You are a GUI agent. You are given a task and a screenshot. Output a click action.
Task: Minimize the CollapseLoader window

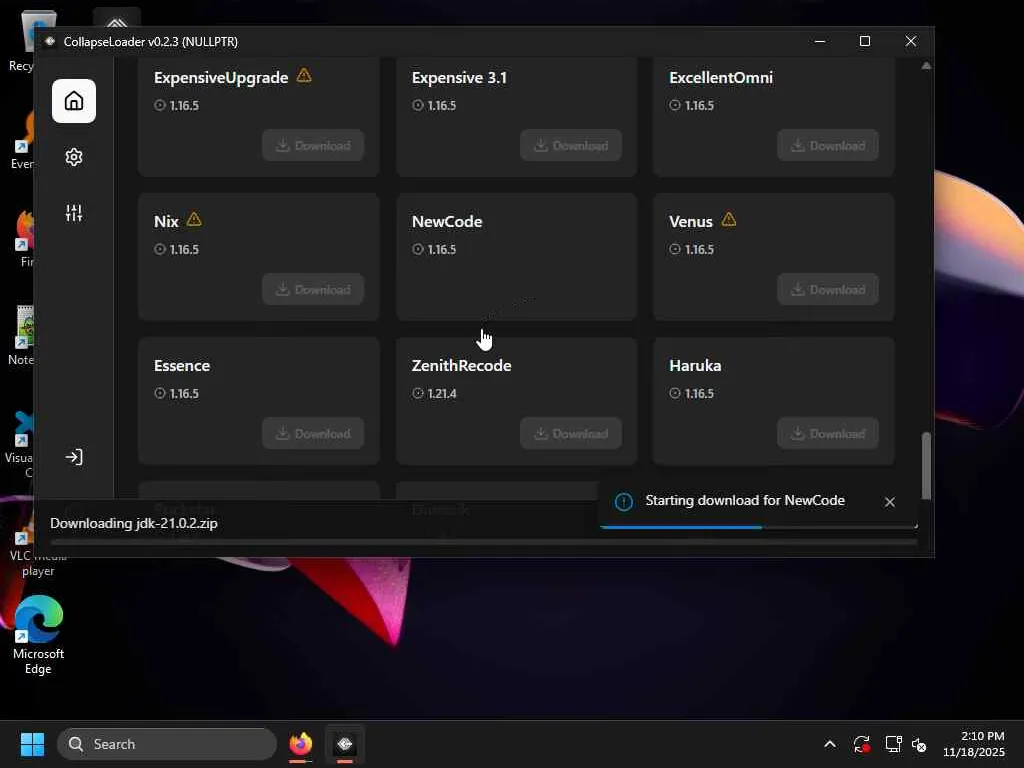pyautogui.click(x=820, y=41)
